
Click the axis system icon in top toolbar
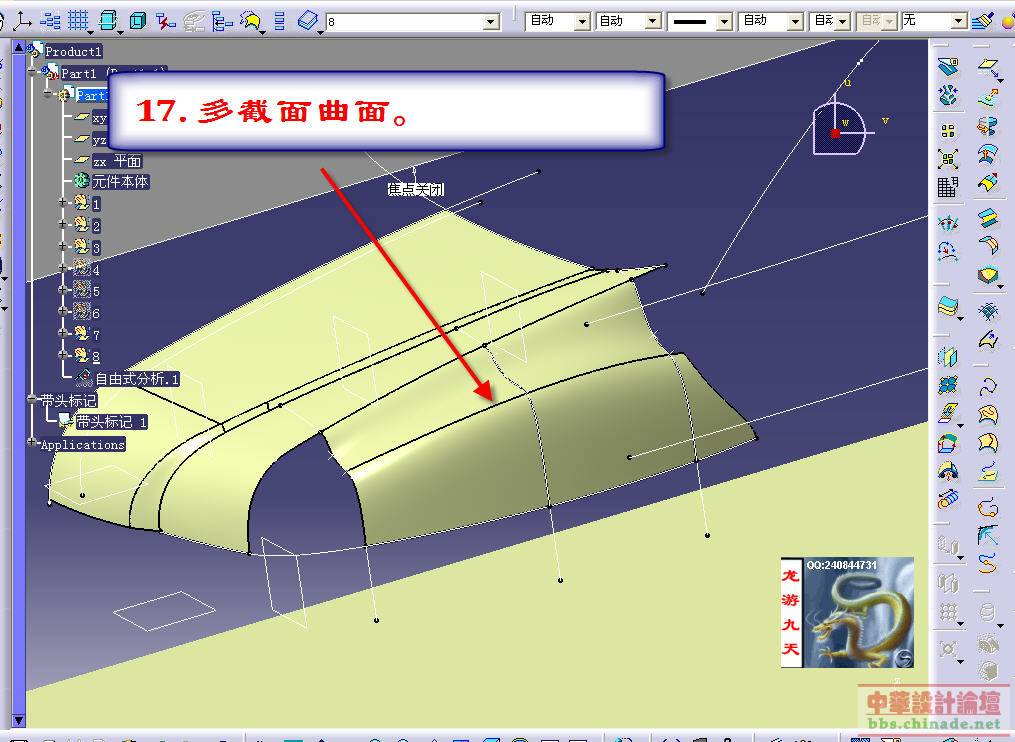point(24,20)
